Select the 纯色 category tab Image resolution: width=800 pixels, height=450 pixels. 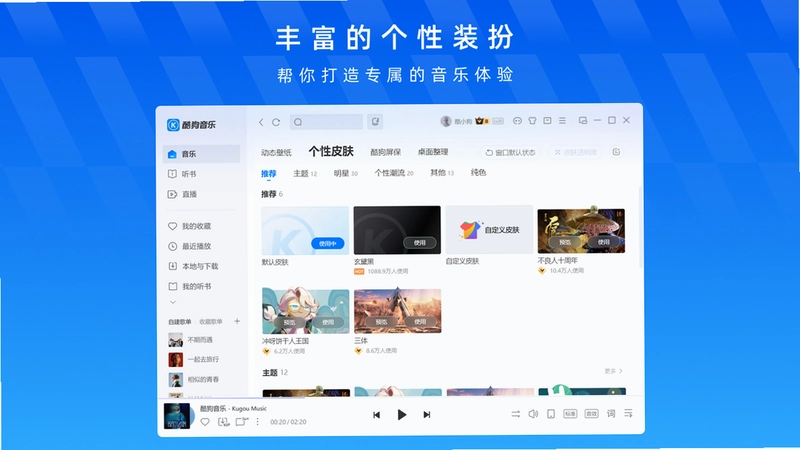[478, 172]
